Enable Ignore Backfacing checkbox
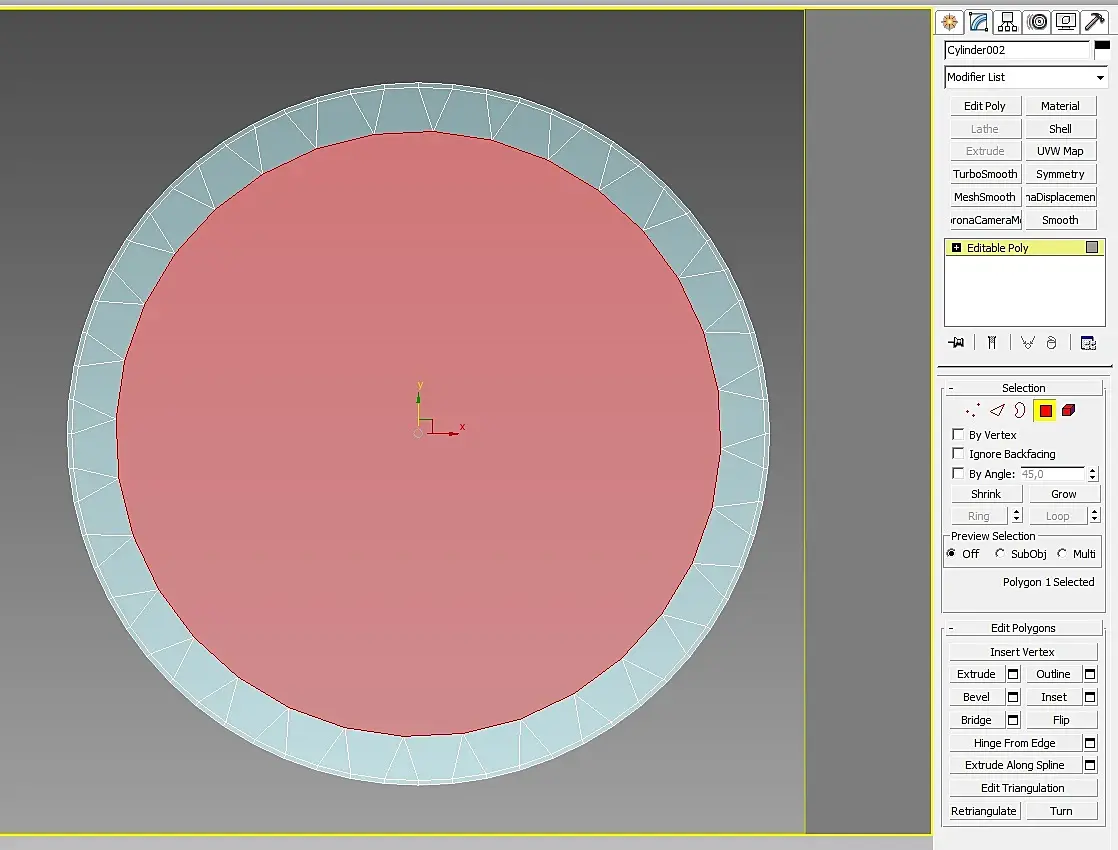Viewport: 1118px width, 850px height. [x=958, y=454]
